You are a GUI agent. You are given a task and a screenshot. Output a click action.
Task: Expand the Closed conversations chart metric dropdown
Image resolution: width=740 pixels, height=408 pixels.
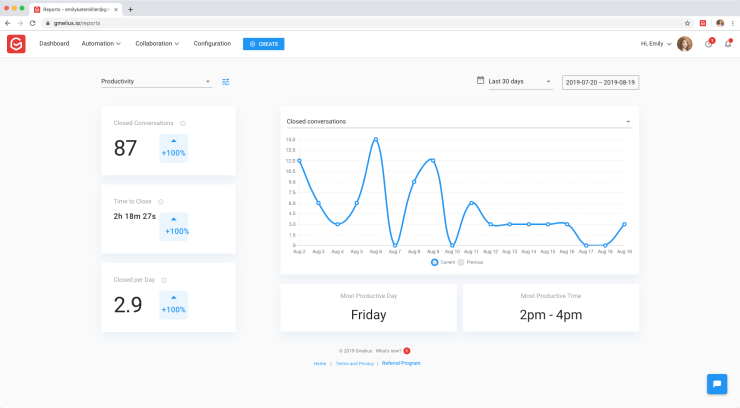pyautogui.click(x=458, y=122)
